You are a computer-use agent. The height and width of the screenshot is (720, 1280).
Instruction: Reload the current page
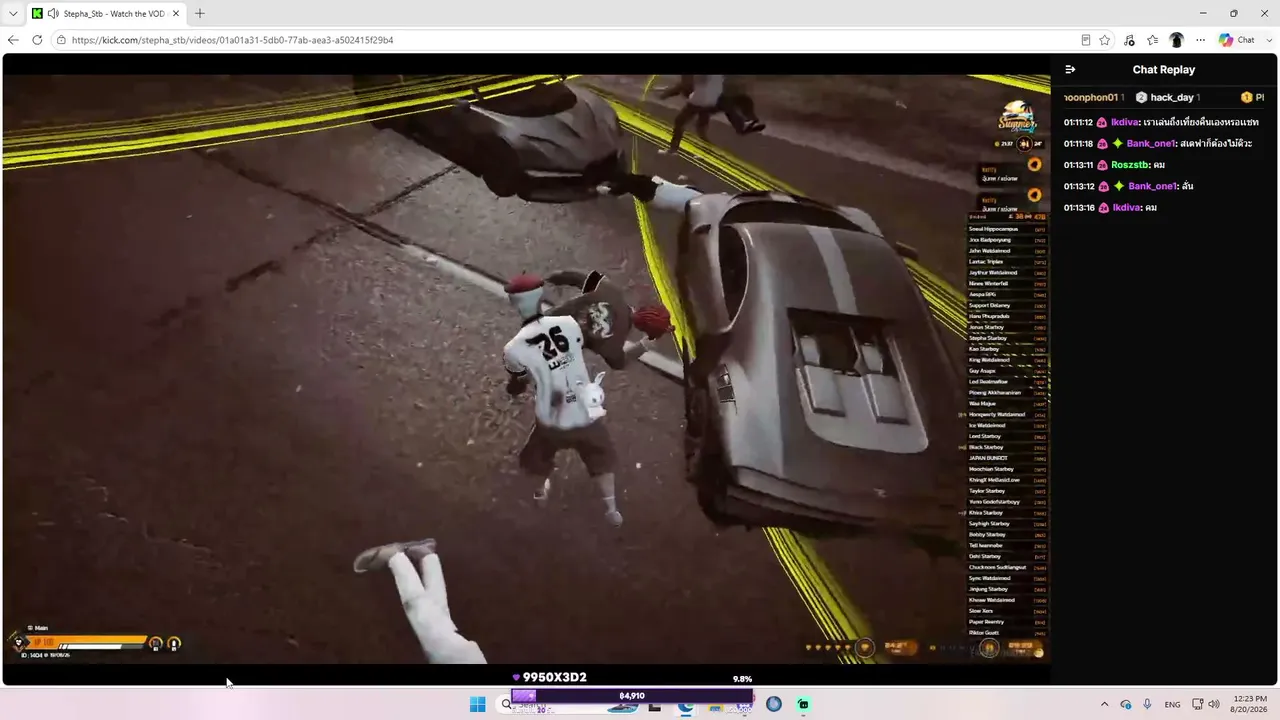(x=37, y=40)
